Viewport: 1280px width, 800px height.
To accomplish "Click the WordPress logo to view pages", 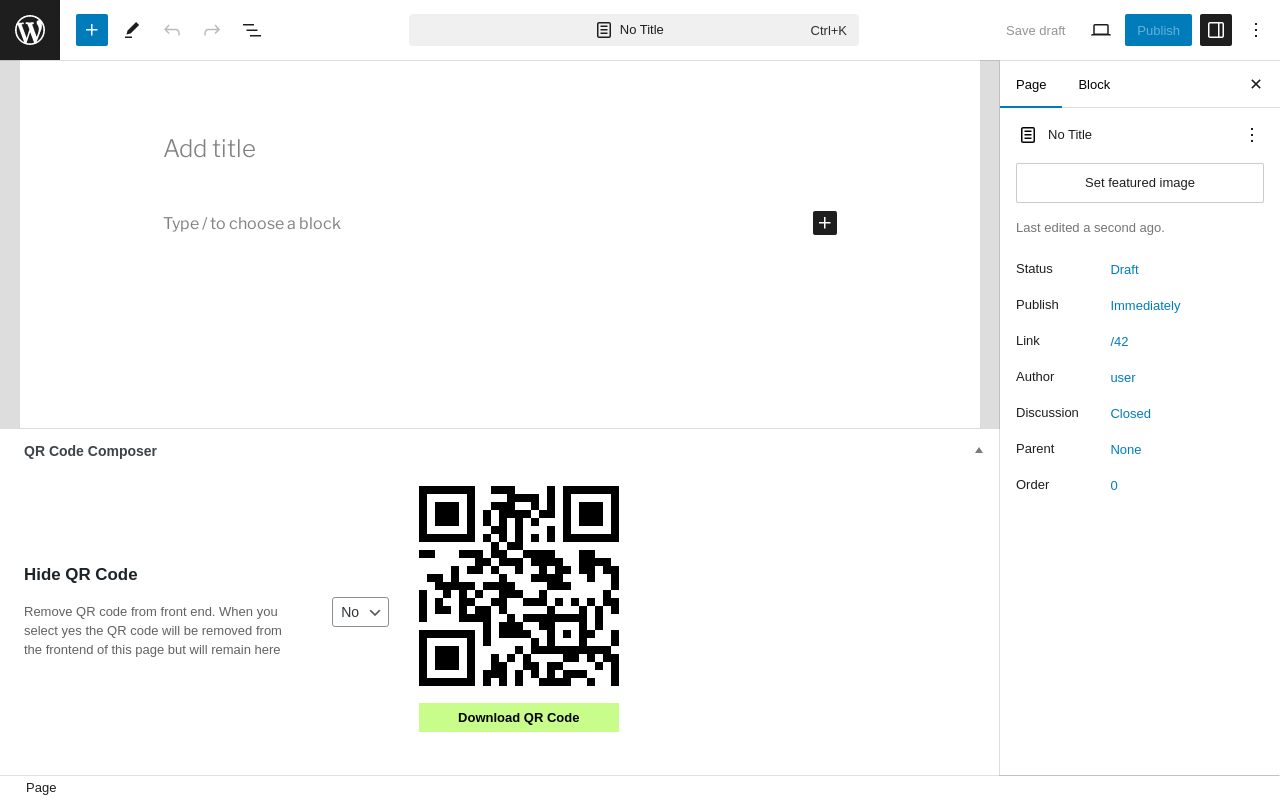I will (30, 30).
